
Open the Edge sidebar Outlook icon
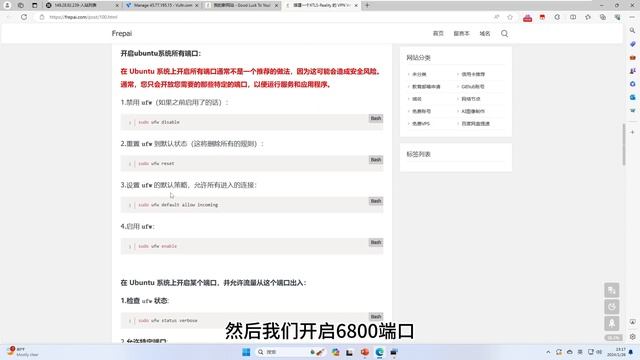[x=632, y=97]
